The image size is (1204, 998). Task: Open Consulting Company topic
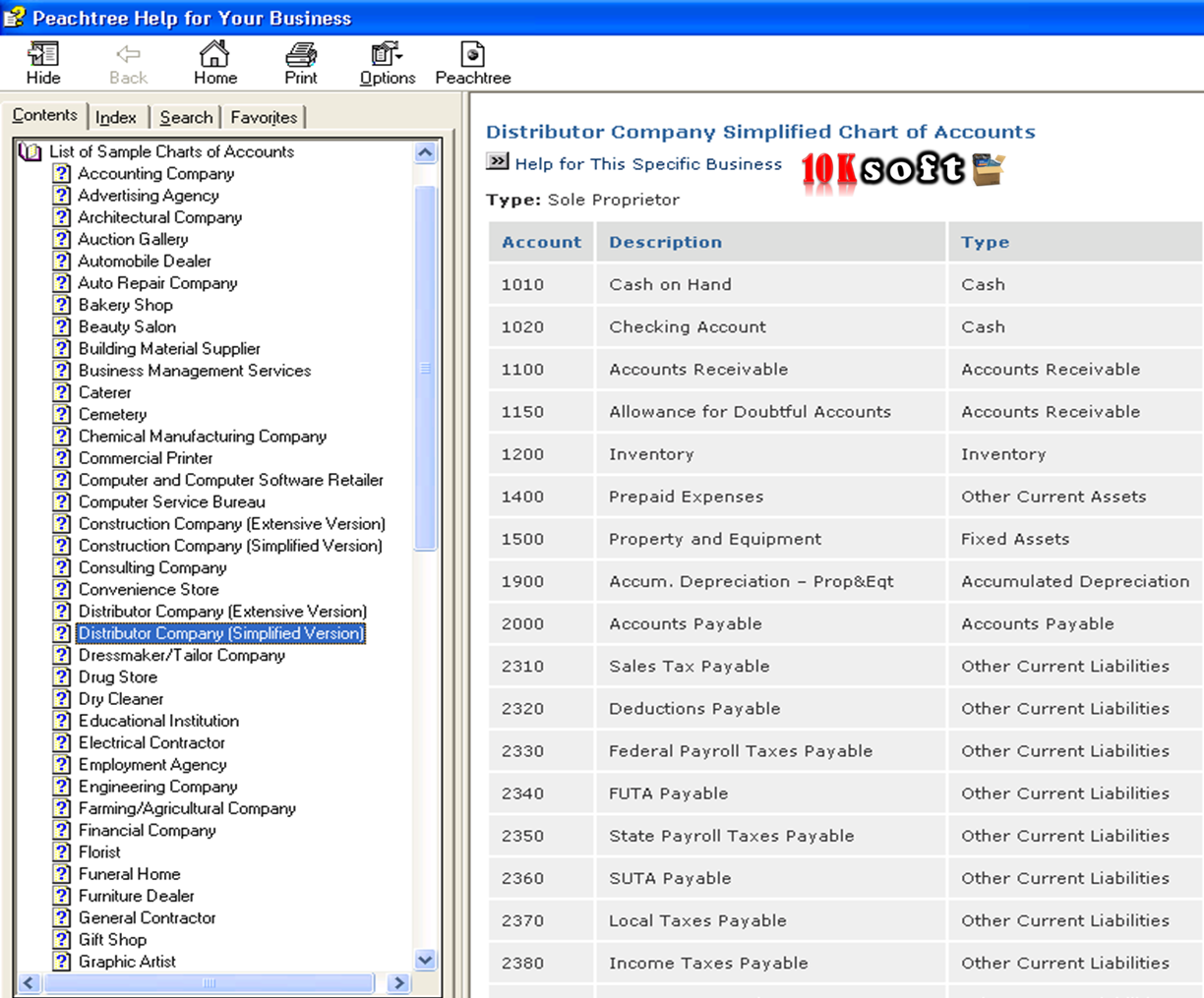152,567
